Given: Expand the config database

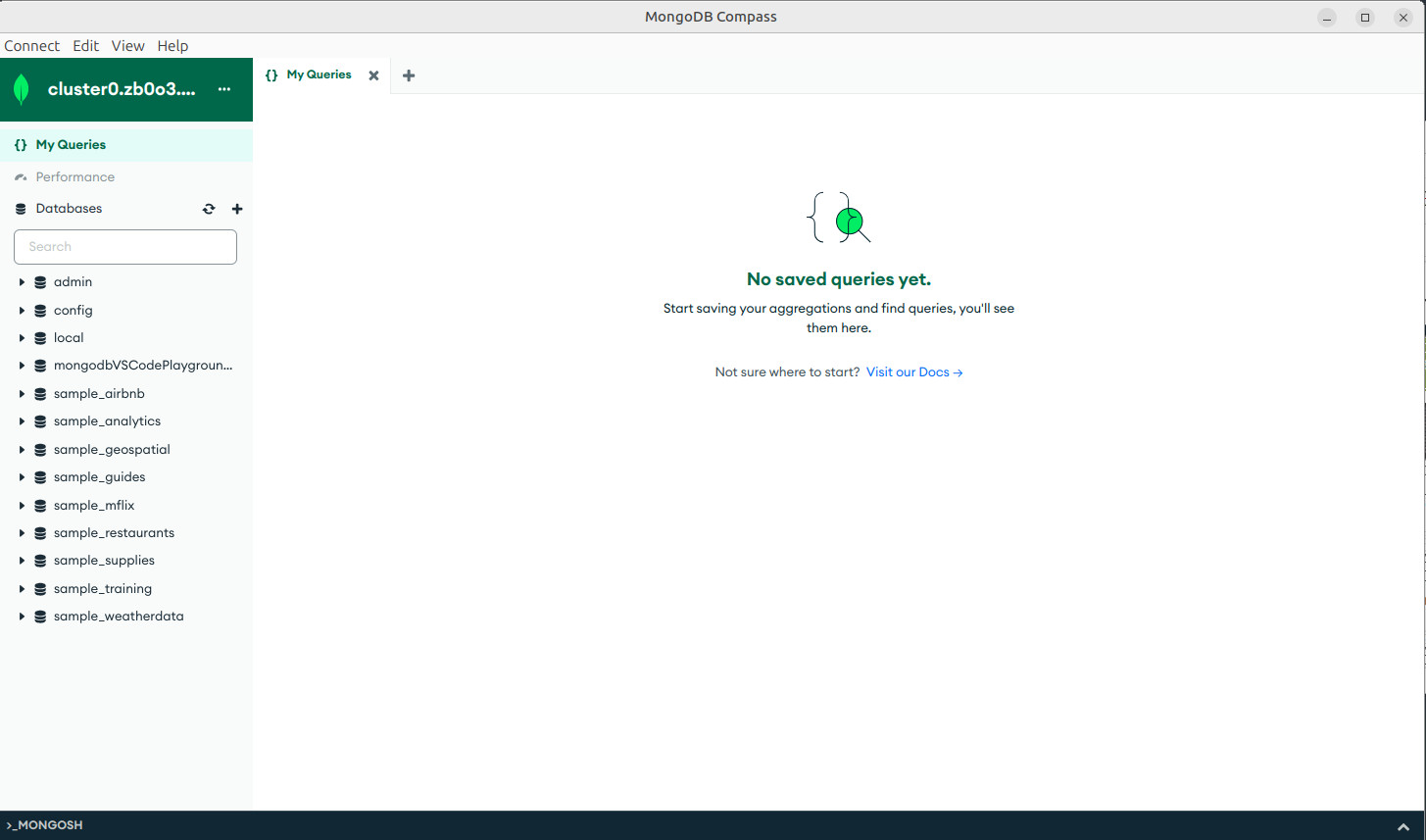Looking at the screenshot, I should [22, 311].
